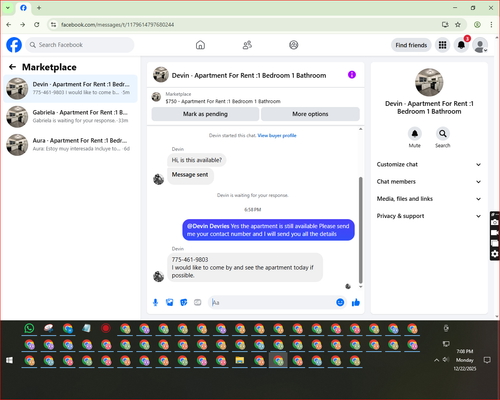The height and width of the screenshot is (400, 500).
Task: Open Gabriela conversation in list
Action: pyautogui.click(x=70, y=117)
